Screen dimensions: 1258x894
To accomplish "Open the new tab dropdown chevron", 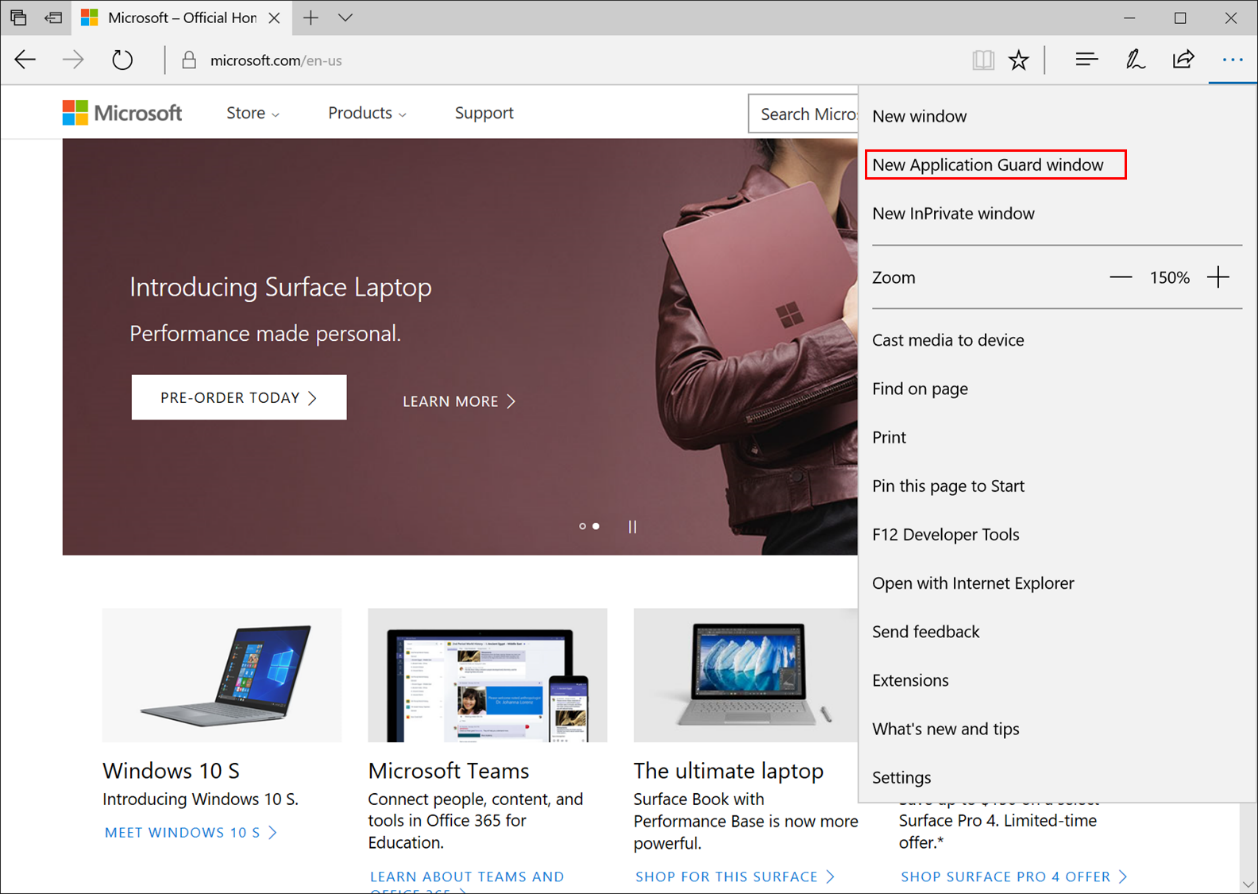I will tap(345, 17).
